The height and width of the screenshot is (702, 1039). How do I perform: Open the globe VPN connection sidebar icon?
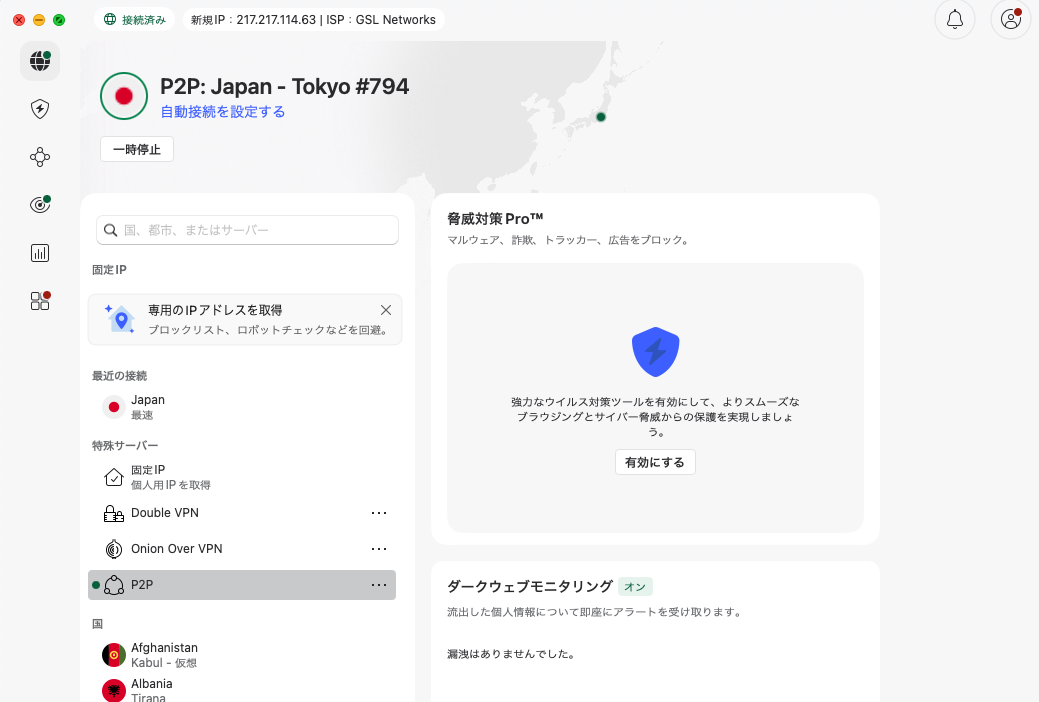tap(40, 61)
